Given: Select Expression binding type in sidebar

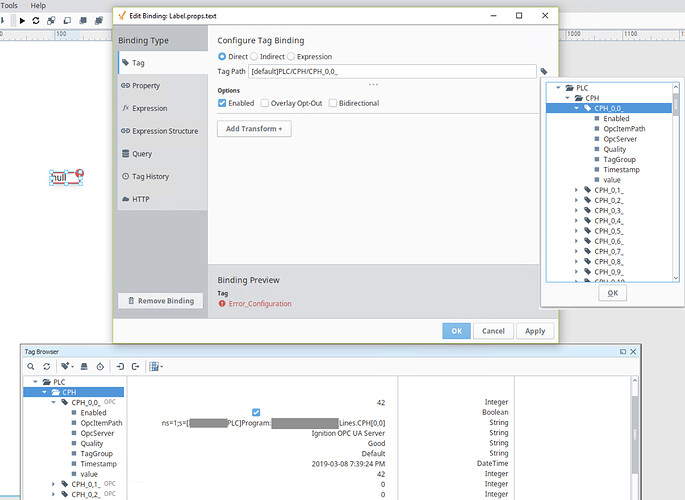Looking at the screenshot, I should (163, 108).
